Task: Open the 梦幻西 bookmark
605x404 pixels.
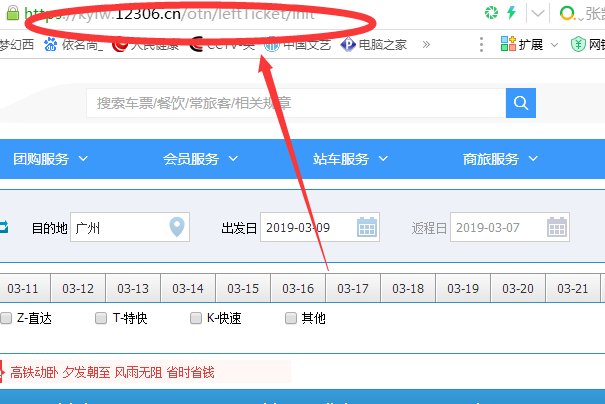Action: (17, 45)
